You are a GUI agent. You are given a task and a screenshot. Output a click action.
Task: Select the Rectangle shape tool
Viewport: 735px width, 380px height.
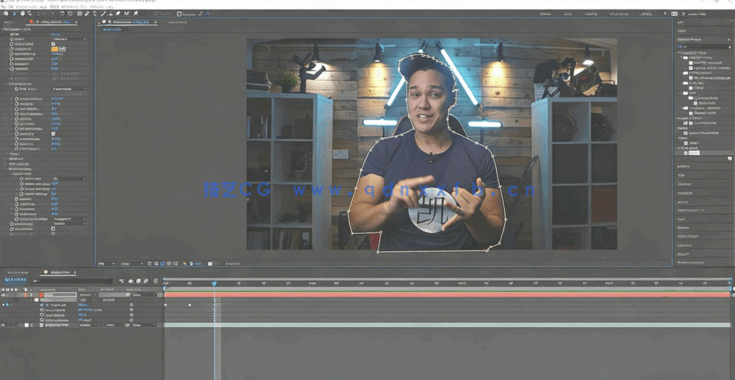(x=80, y=14)
